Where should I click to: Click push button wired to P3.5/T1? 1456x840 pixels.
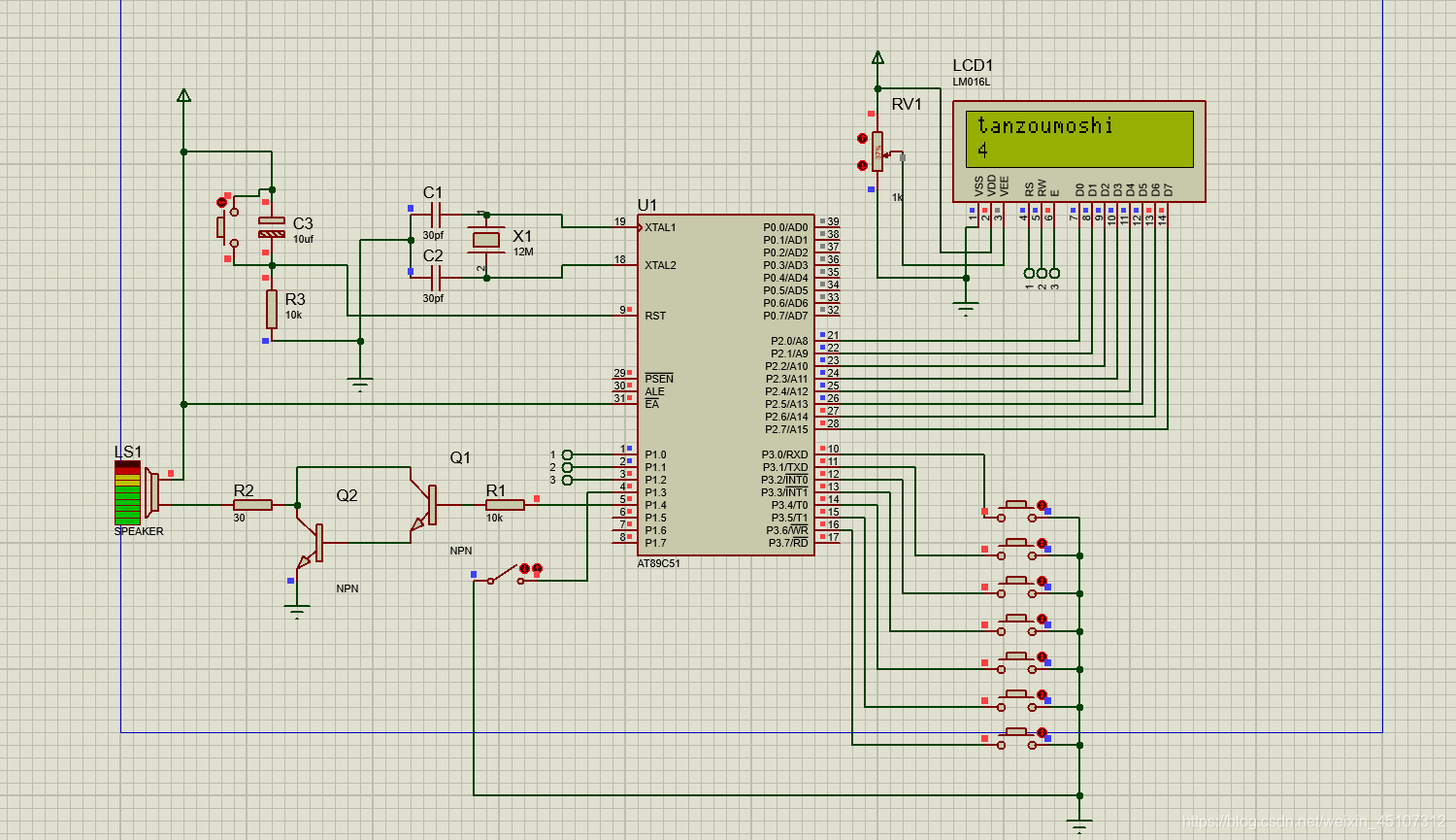click(1016, 699)
